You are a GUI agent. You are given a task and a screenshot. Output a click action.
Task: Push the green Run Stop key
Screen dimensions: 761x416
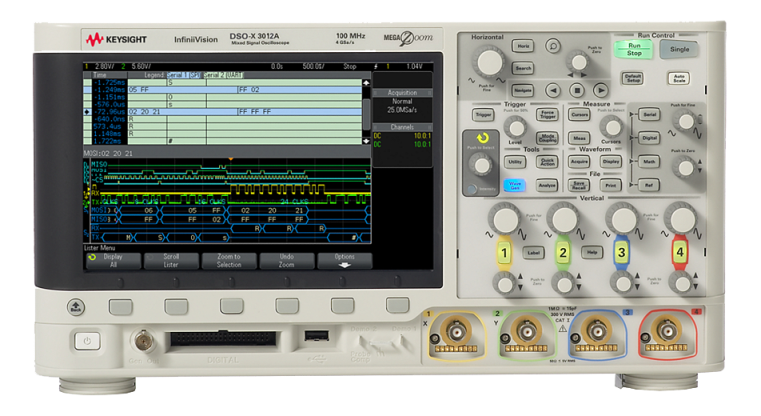[633, 50]
